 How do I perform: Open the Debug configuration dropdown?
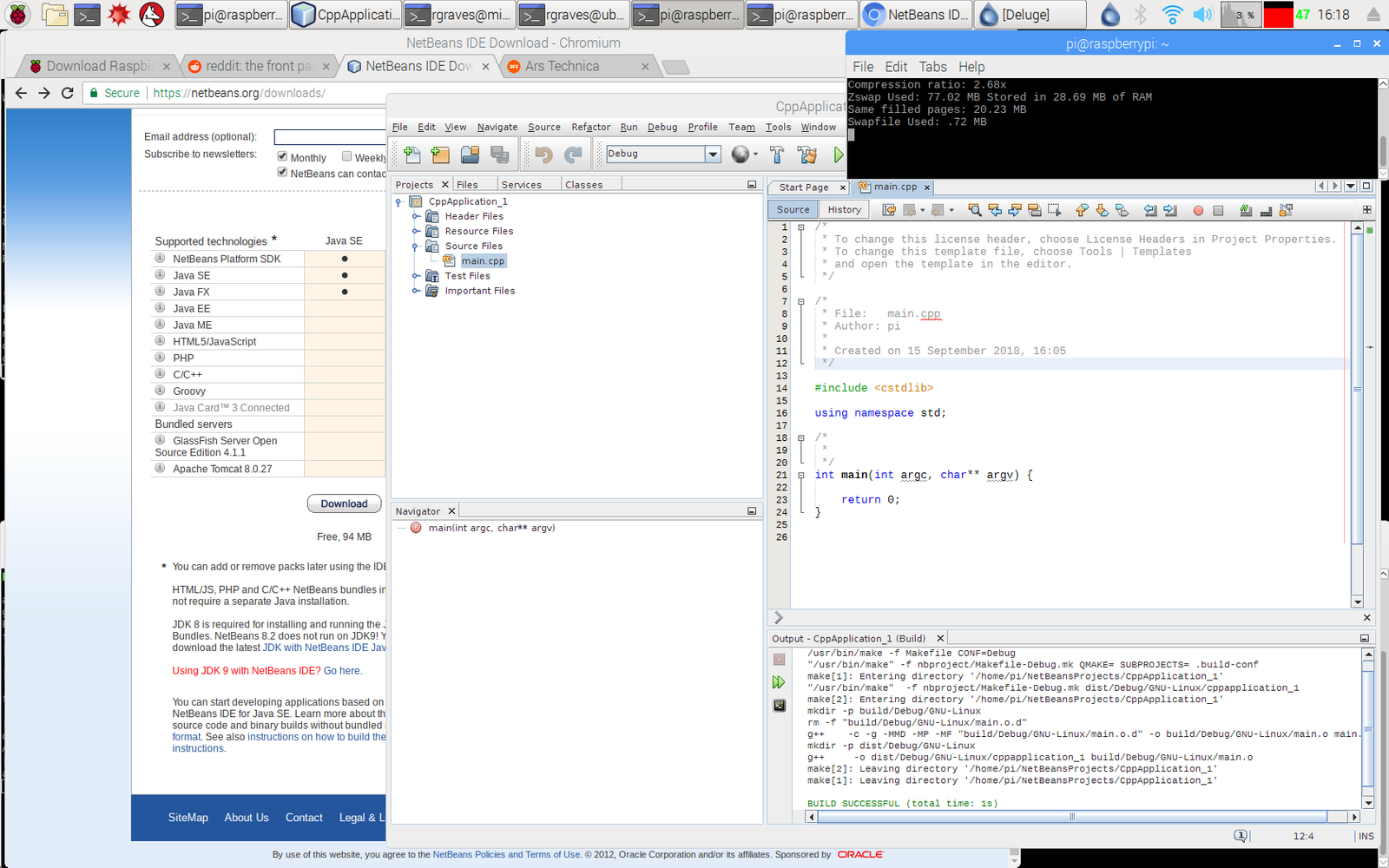713,155
